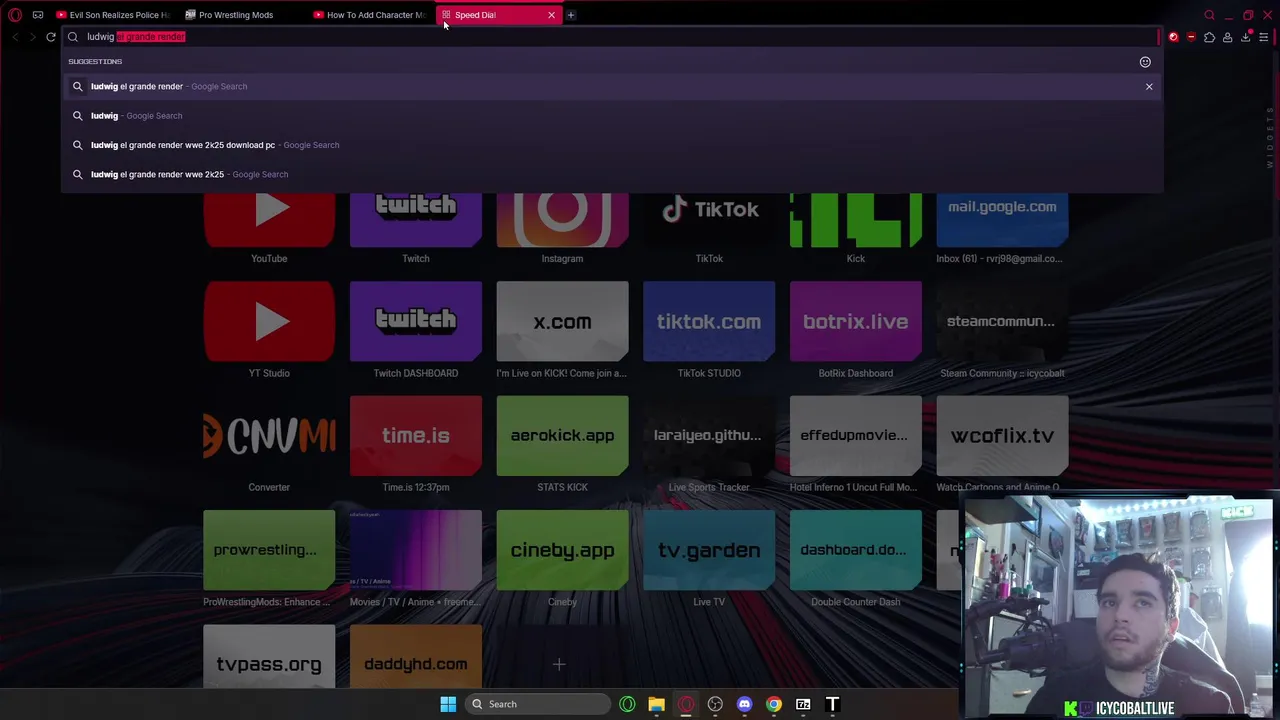Open the extensions cube icon
Screen dimensions: 1280x720
(x=1209, y=37)
